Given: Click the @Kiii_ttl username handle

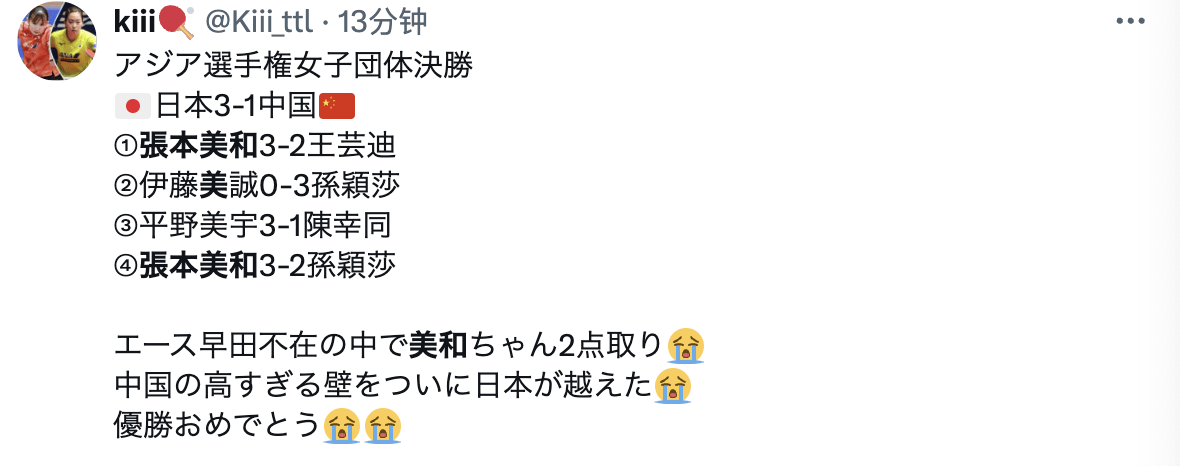Looking at the screenshot, I should (257, 23).
